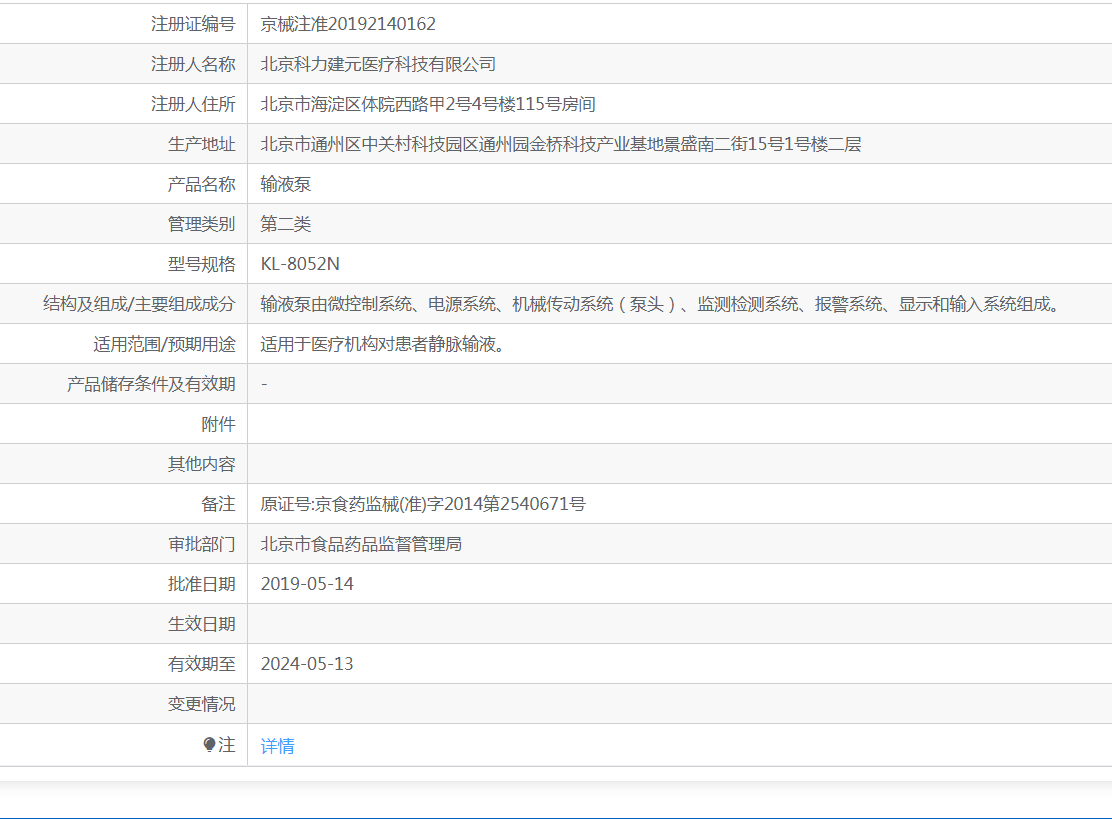Click the 产品储存条件及有效期 label
The image size is (1112, 819).
[x=151, y=384]
